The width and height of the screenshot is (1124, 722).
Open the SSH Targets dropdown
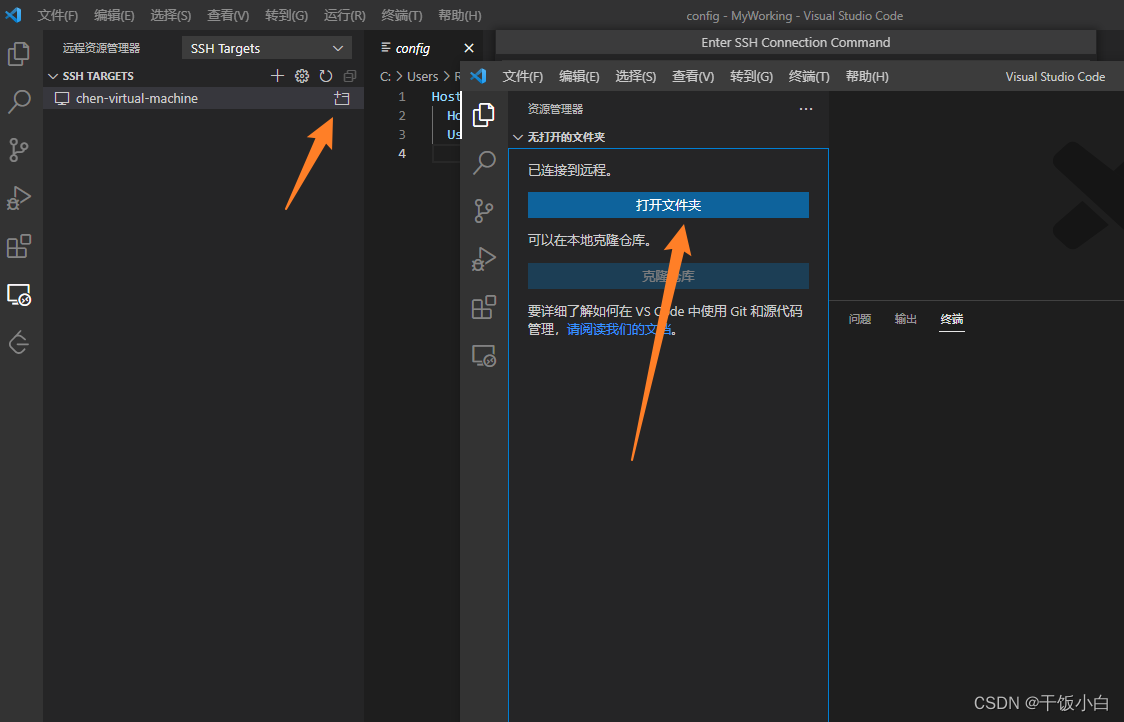(x=267, y=48)
